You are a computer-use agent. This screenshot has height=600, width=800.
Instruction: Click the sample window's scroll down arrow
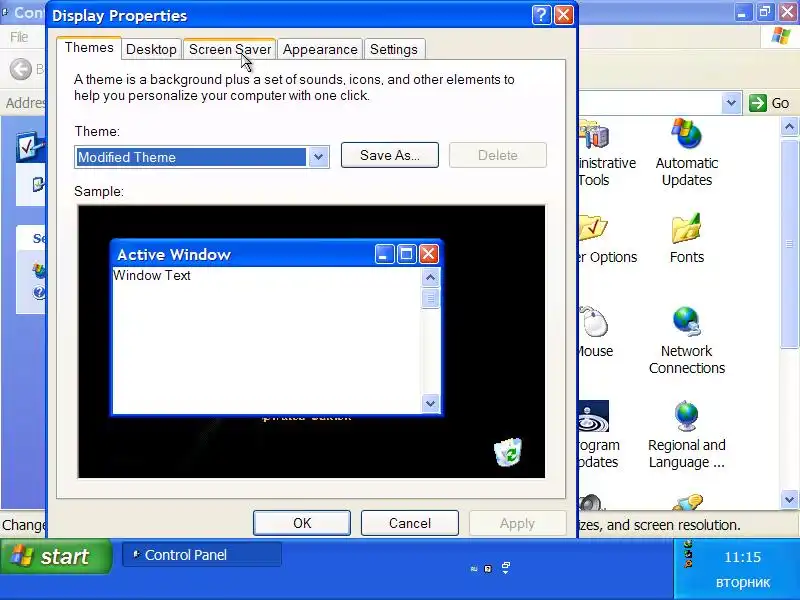tap(430, 404)
